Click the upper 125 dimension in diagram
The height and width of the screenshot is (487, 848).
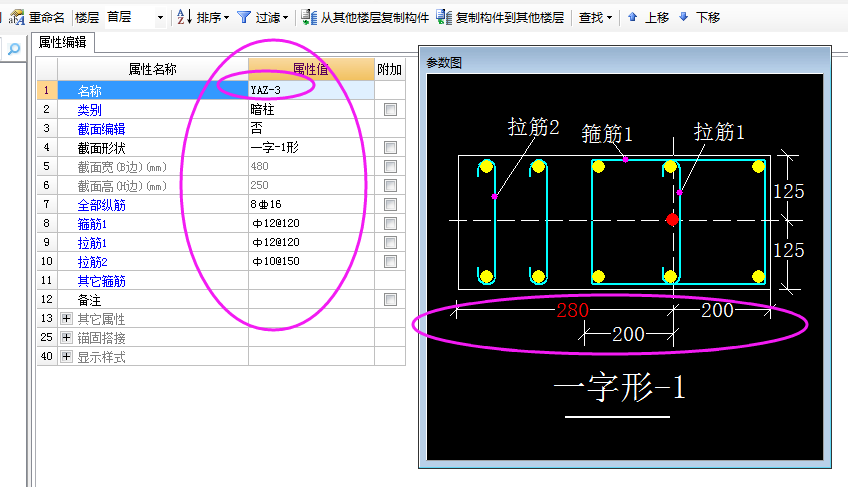coord(789,191)
